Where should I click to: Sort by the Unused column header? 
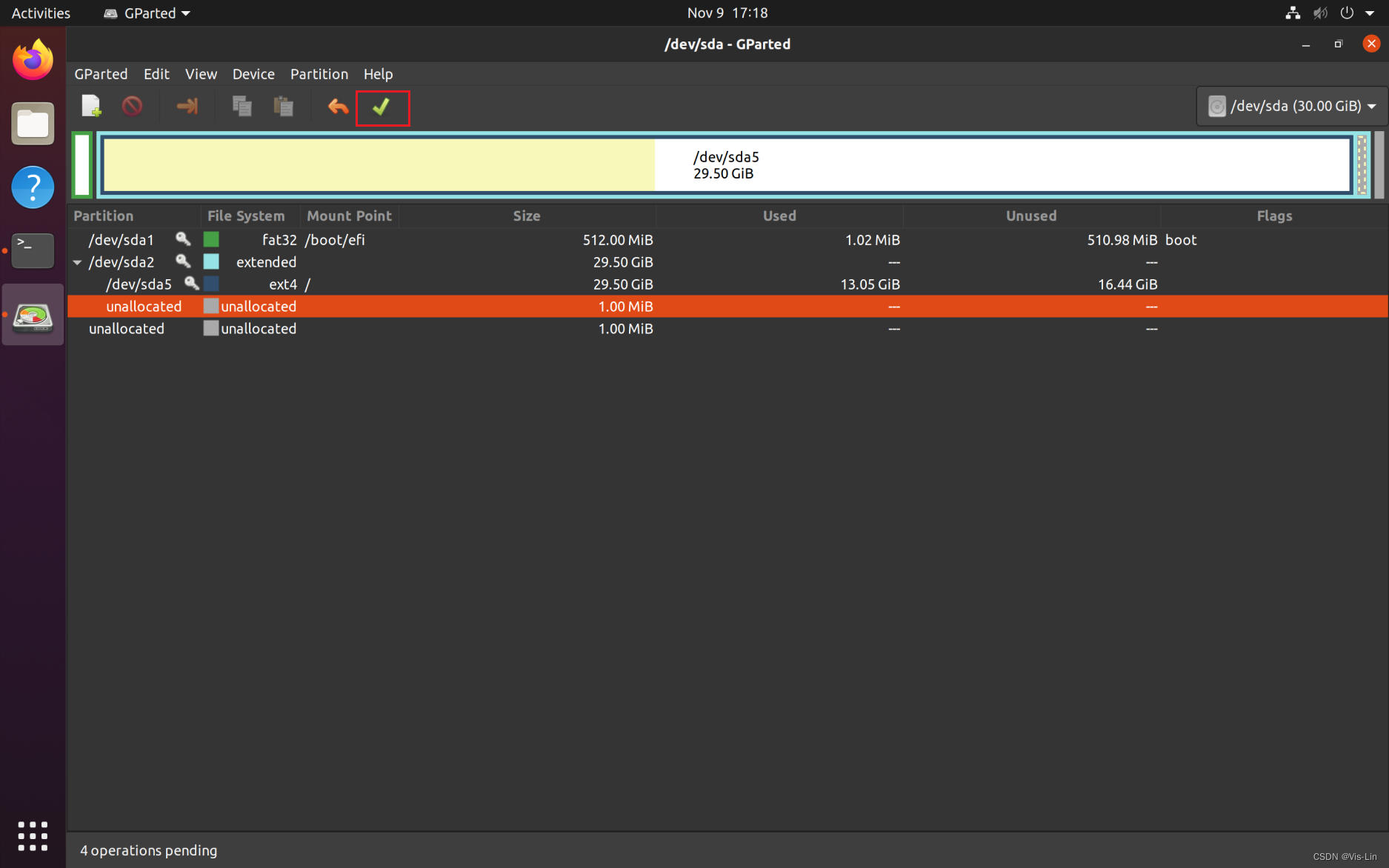tap(1031, 216)
